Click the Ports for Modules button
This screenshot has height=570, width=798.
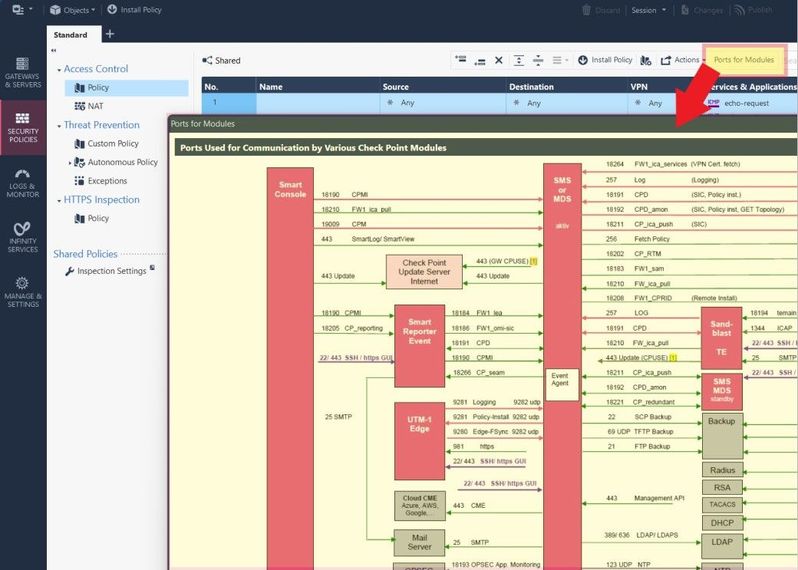point(744,60)
